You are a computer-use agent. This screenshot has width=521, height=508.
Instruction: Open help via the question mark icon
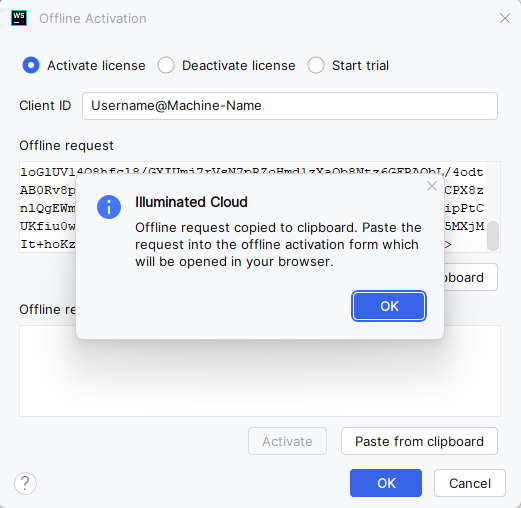coord(25,483)
